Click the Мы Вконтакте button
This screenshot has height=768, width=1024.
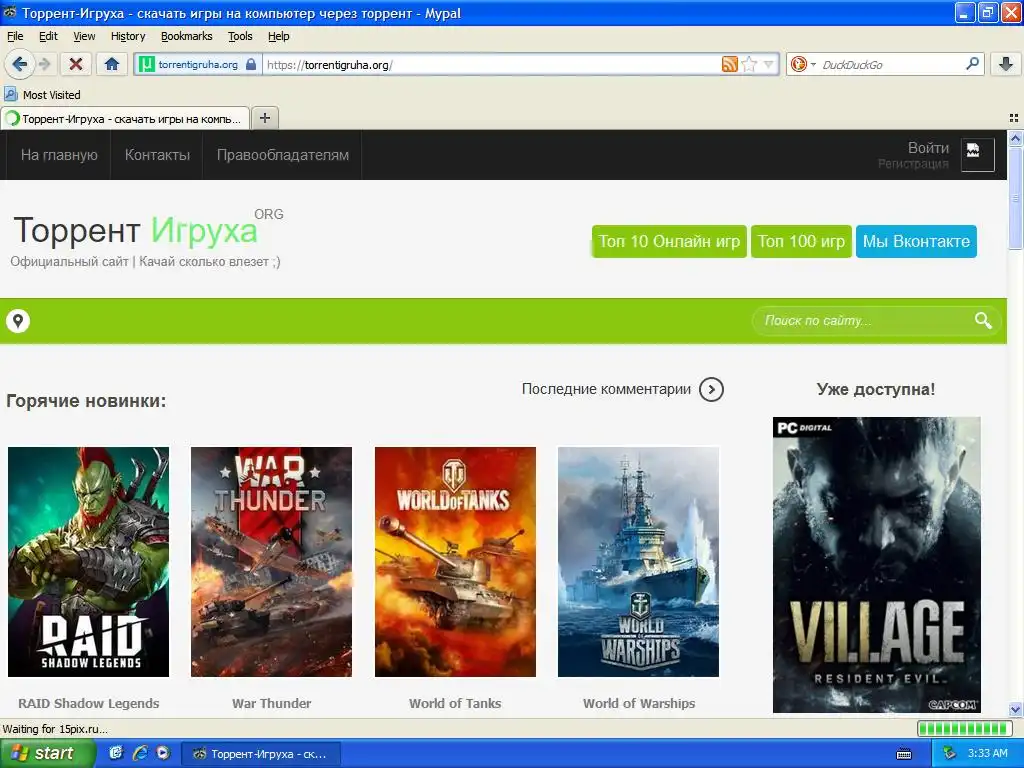click(x=916, y=242)
